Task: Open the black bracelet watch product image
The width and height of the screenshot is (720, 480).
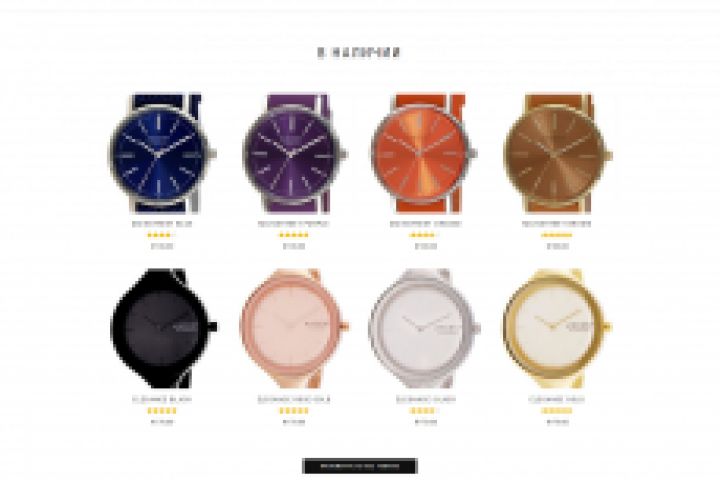Action: 163,328
